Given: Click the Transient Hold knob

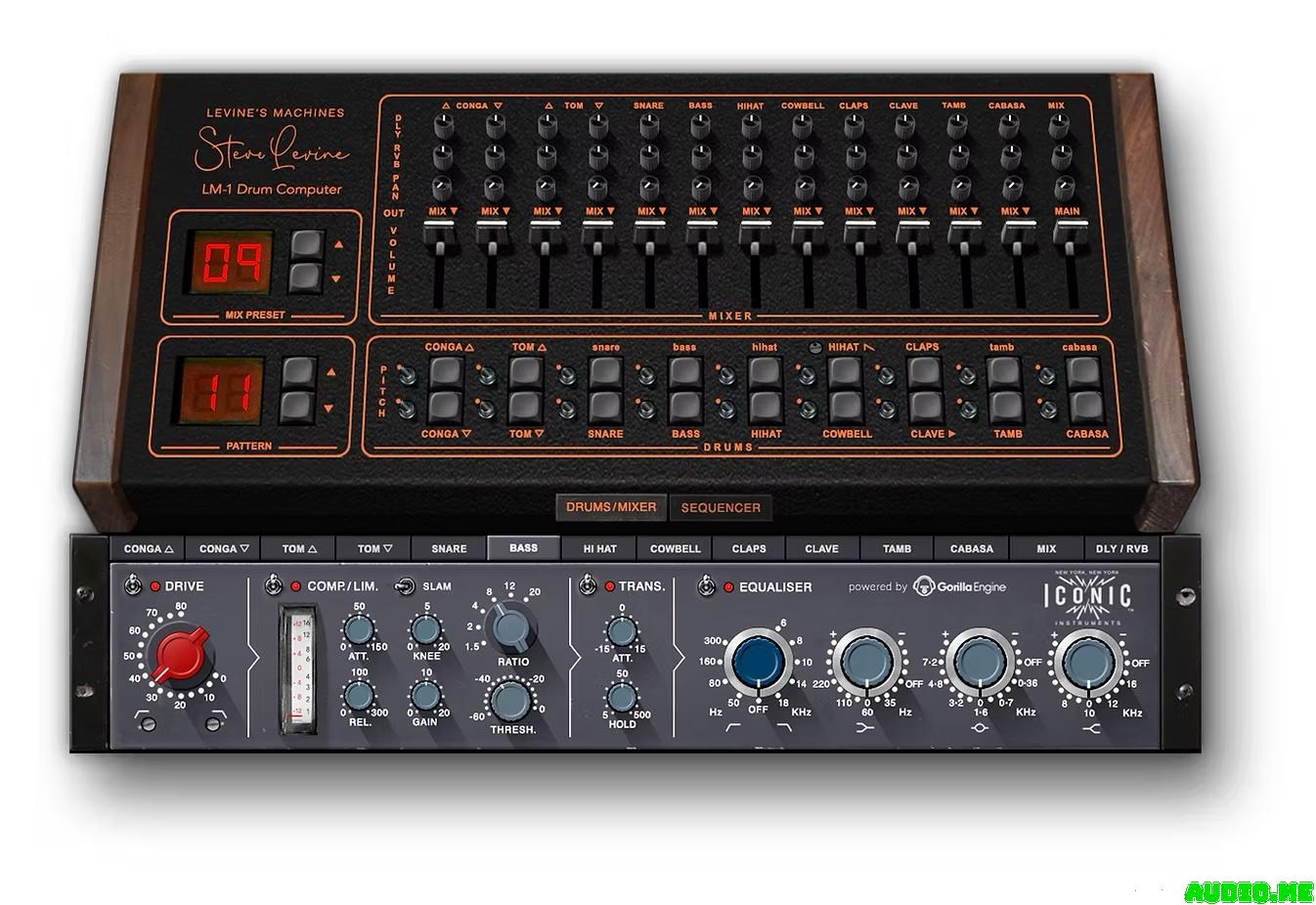Looking at the screenshot, I should click(x=622, y=697).
